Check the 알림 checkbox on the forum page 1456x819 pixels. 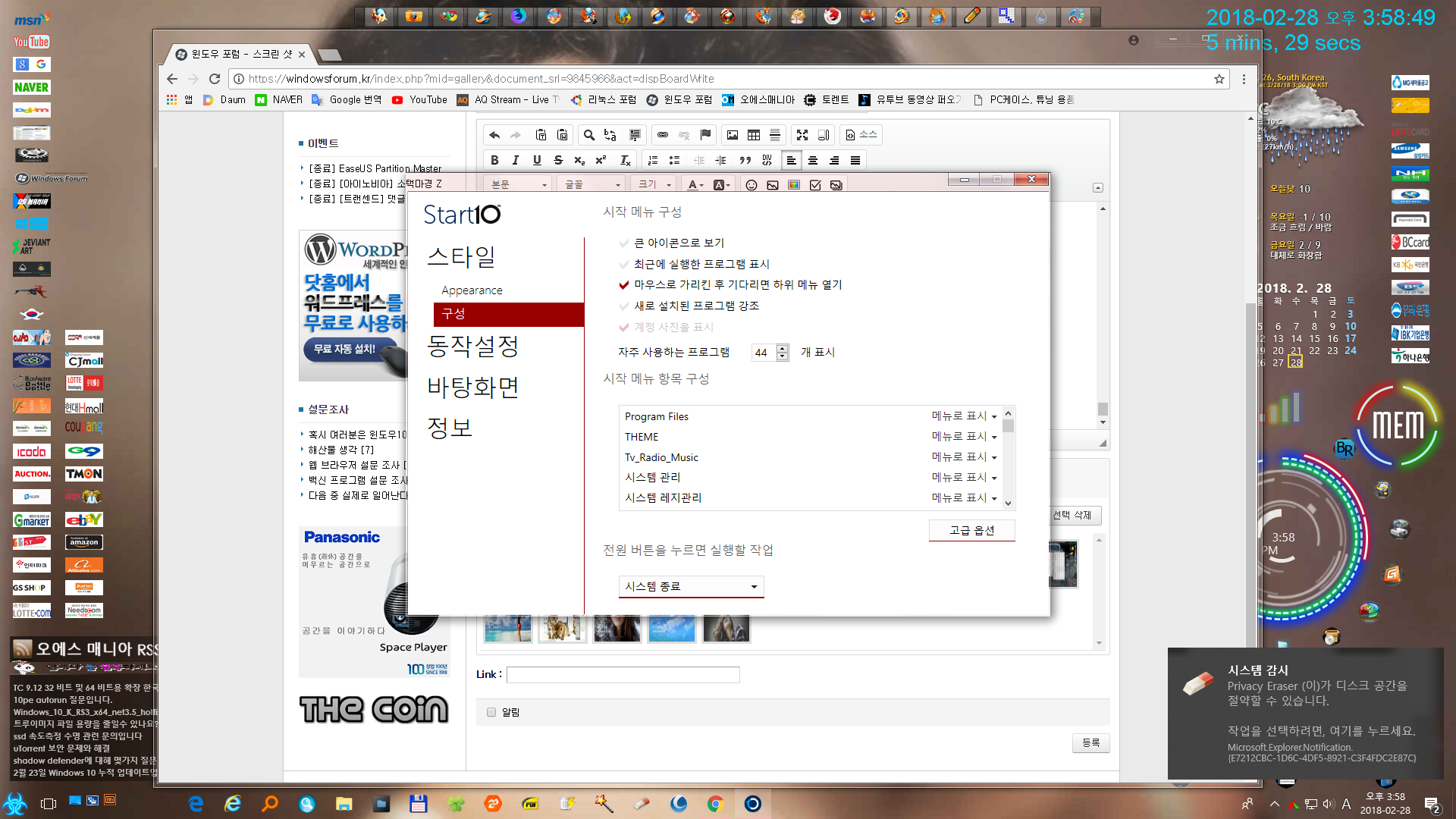pos(491,712)
